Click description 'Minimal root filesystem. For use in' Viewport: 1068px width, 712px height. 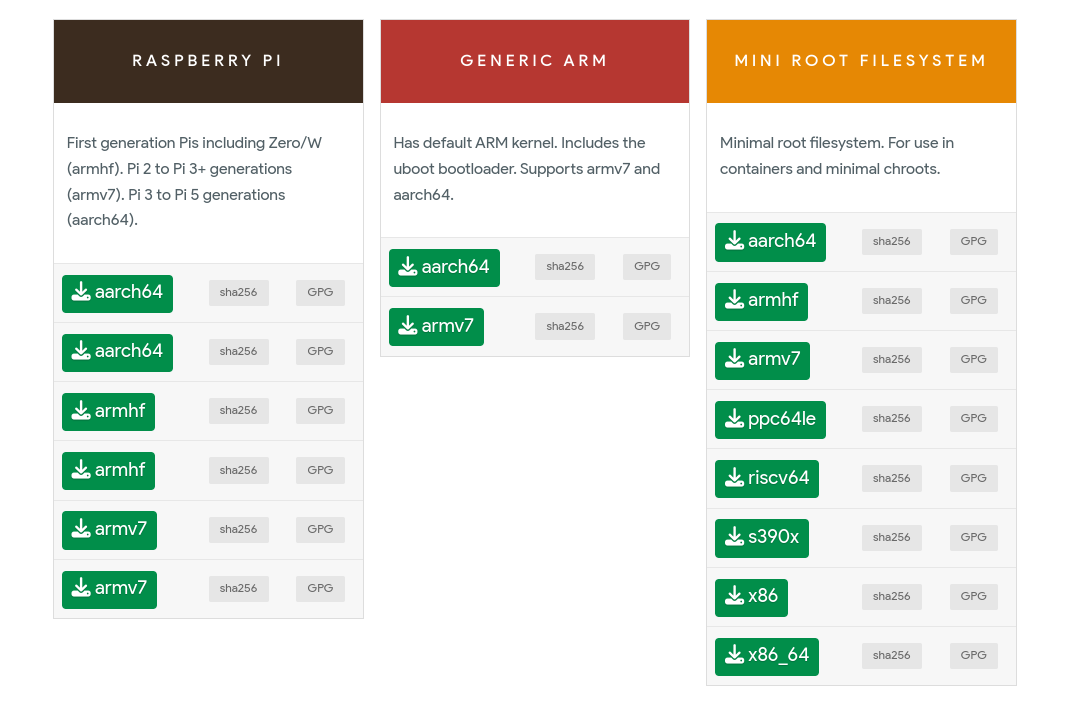(836, 143)
